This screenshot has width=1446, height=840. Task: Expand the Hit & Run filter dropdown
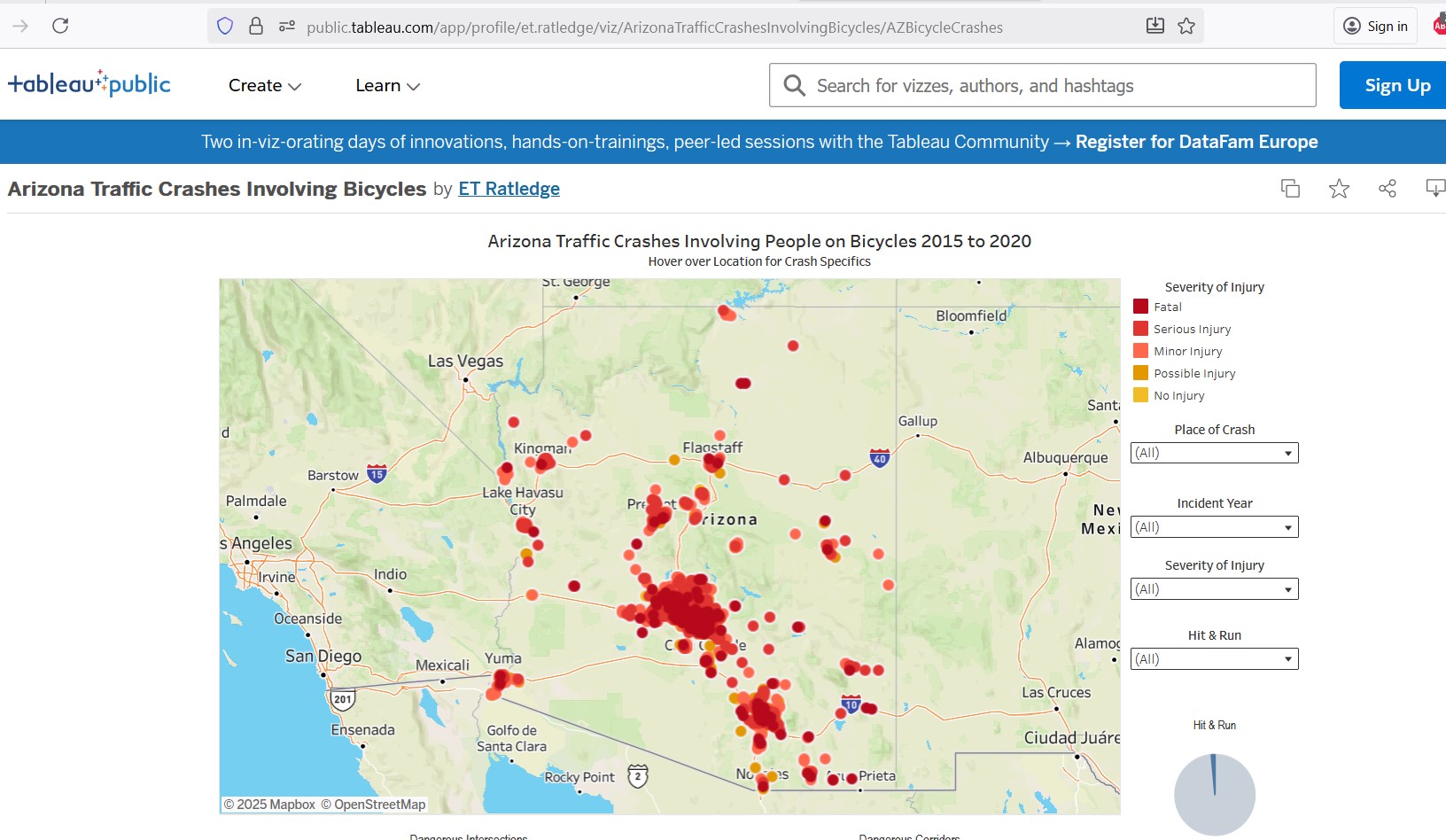tap(1214, 659)
